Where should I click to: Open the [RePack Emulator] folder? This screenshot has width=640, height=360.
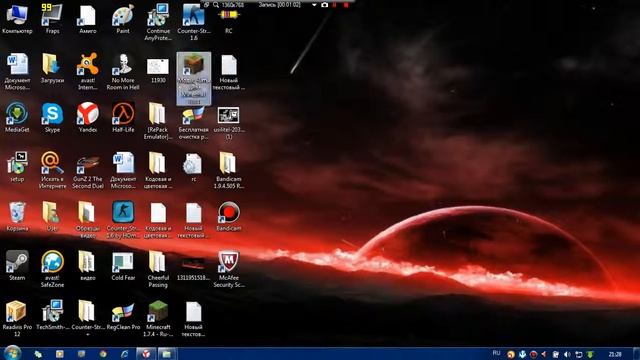pos(158,120)
